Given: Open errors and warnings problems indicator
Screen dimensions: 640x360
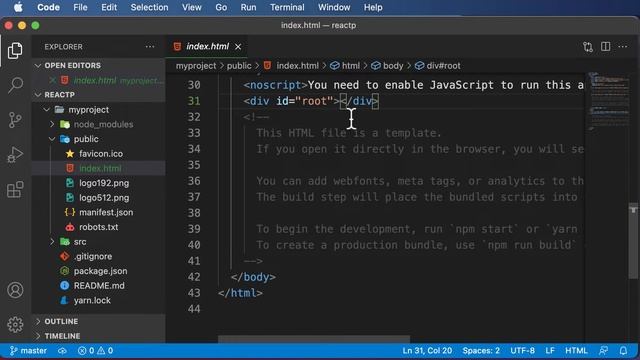Looking at the screenshot, I should (x=96, y=351).
